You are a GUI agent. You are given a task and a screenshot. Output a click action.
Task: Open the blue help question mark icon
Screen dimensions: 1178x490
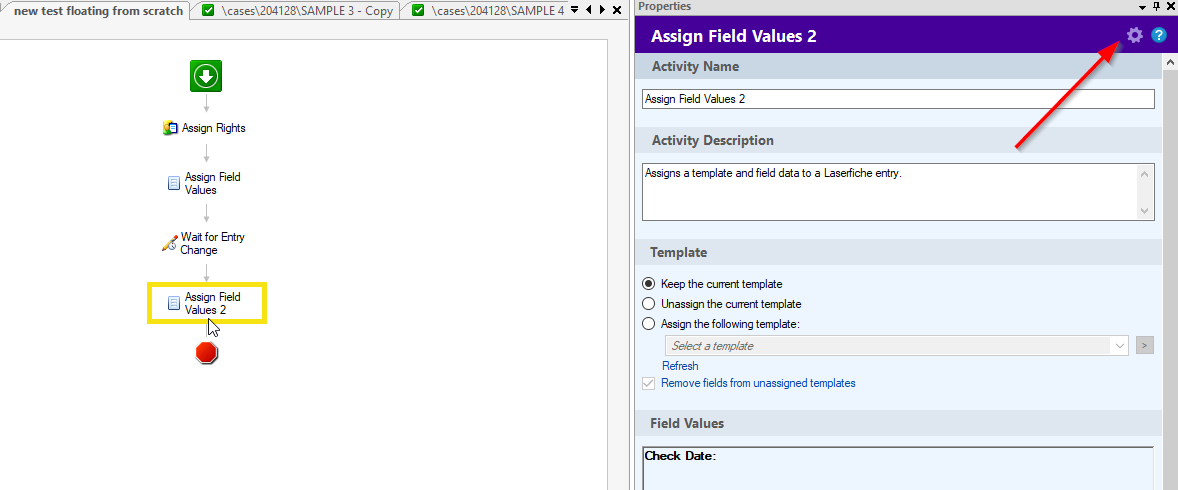pos(1159,35)
